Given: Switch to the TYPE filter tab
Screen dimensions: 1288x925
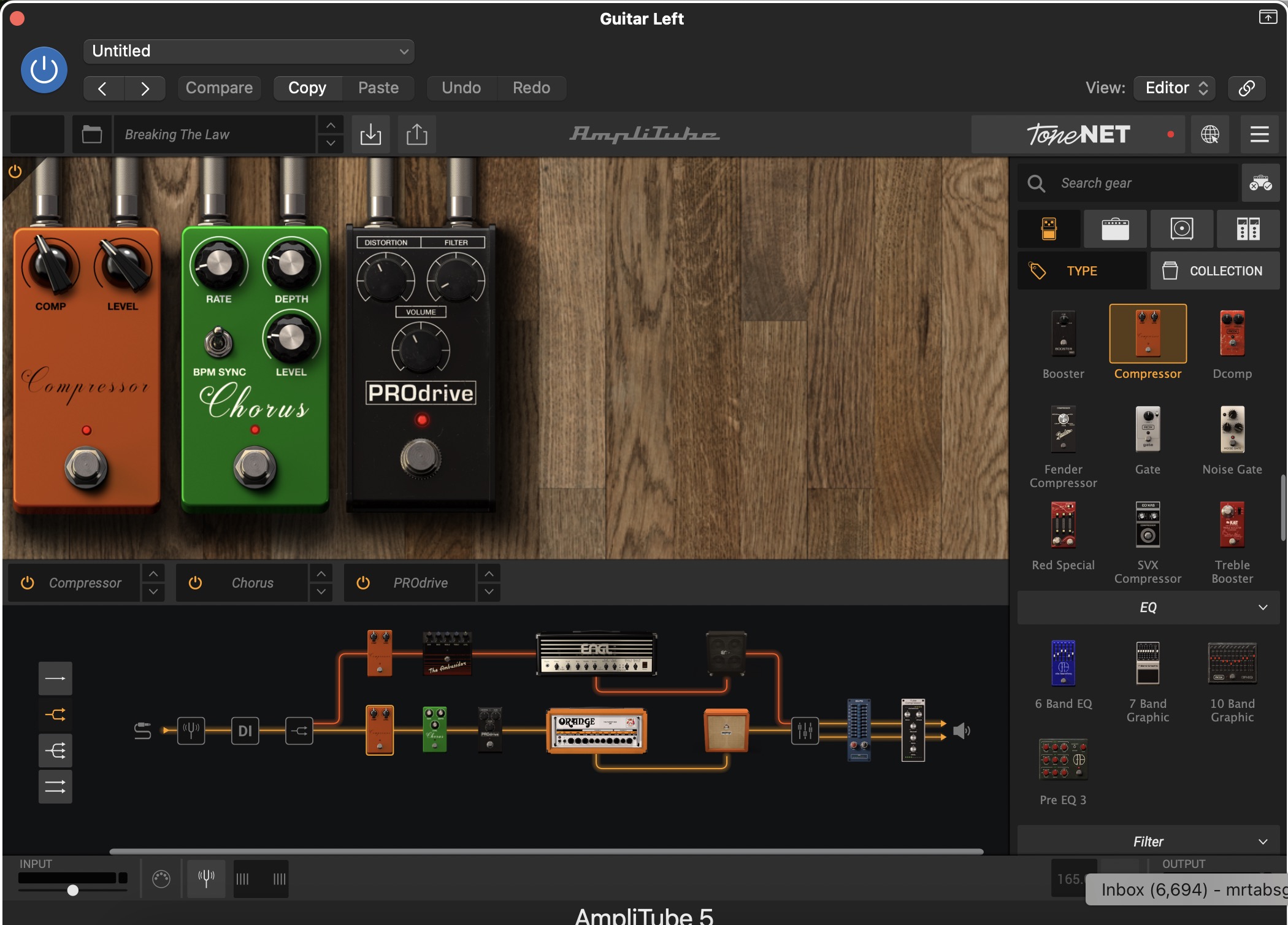Looking at the screenshot, I should tap(1082, 271).
